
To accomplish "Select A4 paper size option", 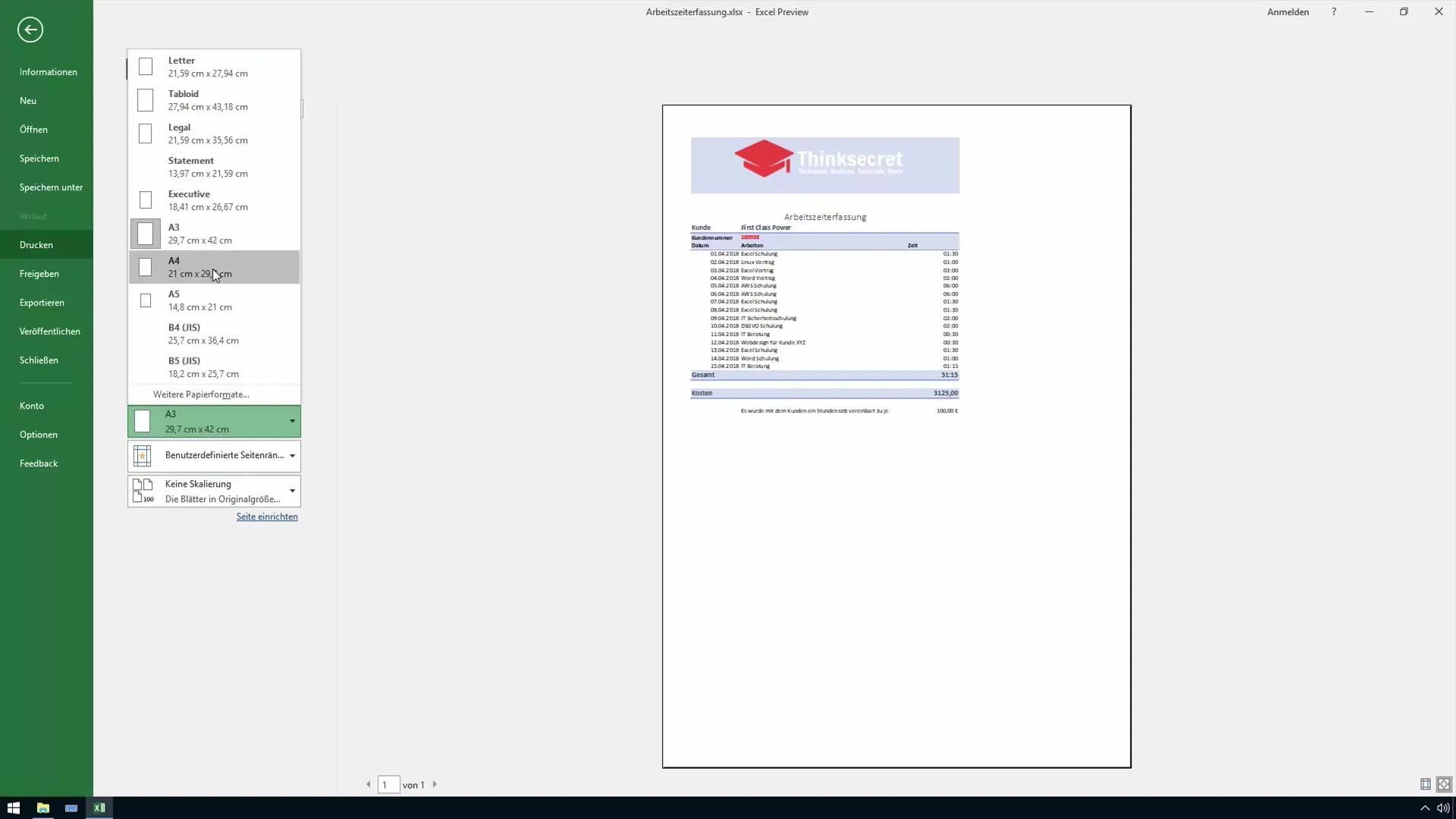I will pyautogui.click(x=214, y=267).
